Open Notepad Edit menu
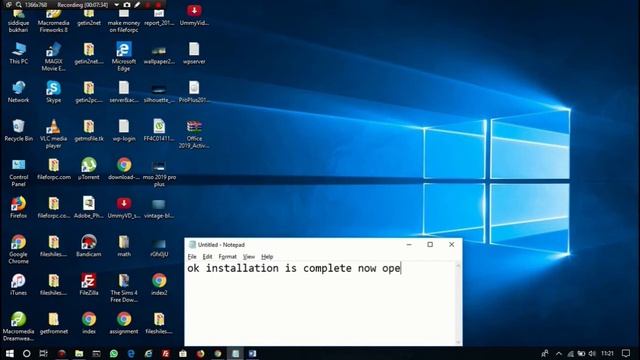This screenshot has height=360, width=640. click(207, 257)
